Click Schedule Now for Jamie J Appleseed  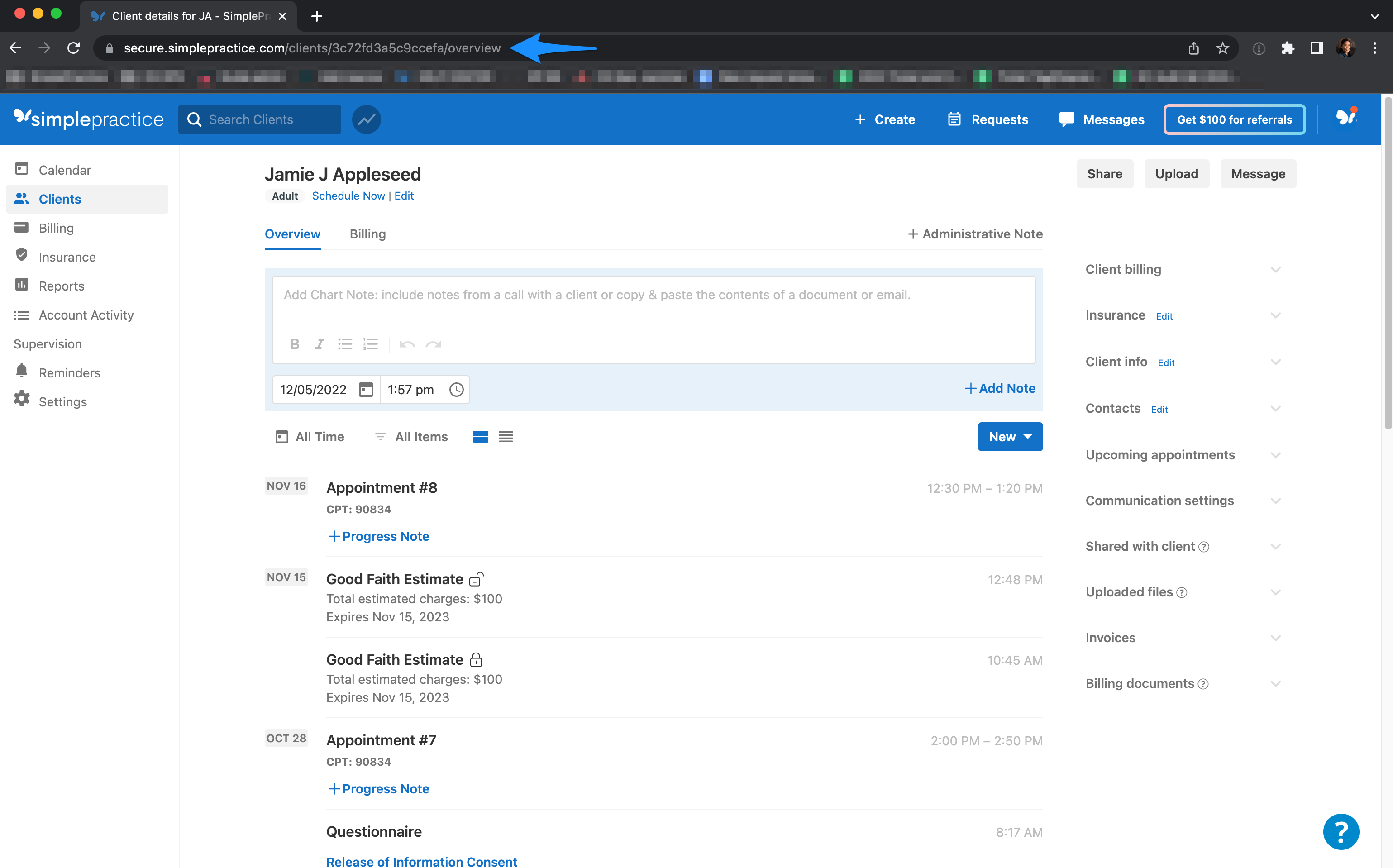click(348, 196)
